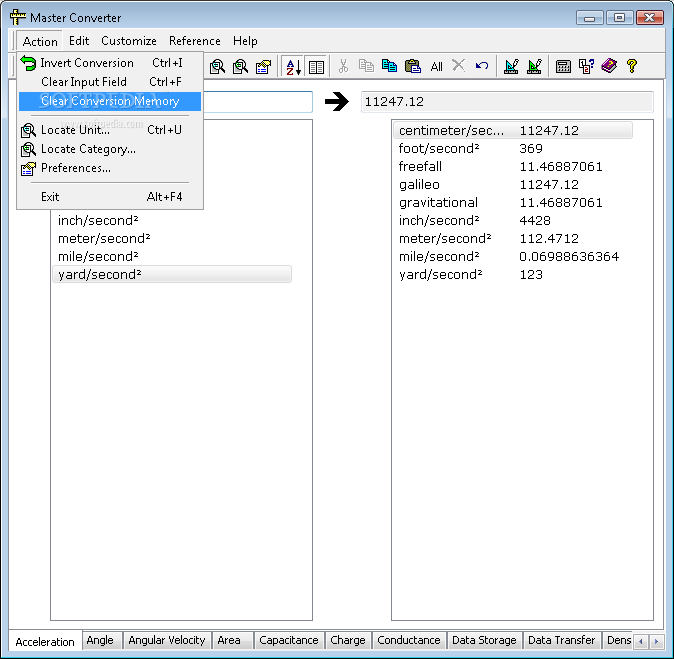Select mile/second² row showing 0.06988636364
Screen dimensions: 674x659
tap(513, 257)
